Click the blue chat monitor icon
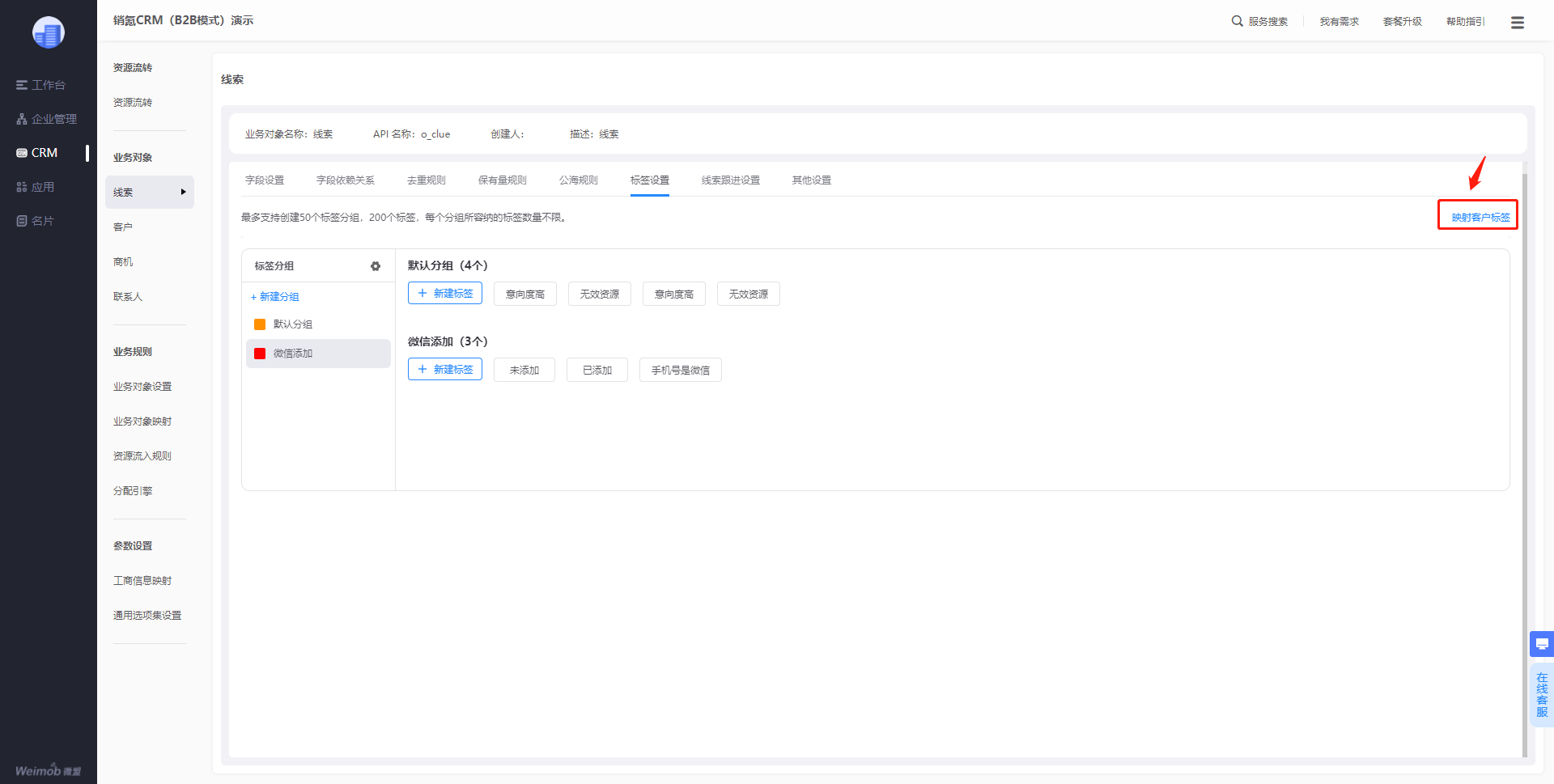1554x784 pixels. 1542,644
